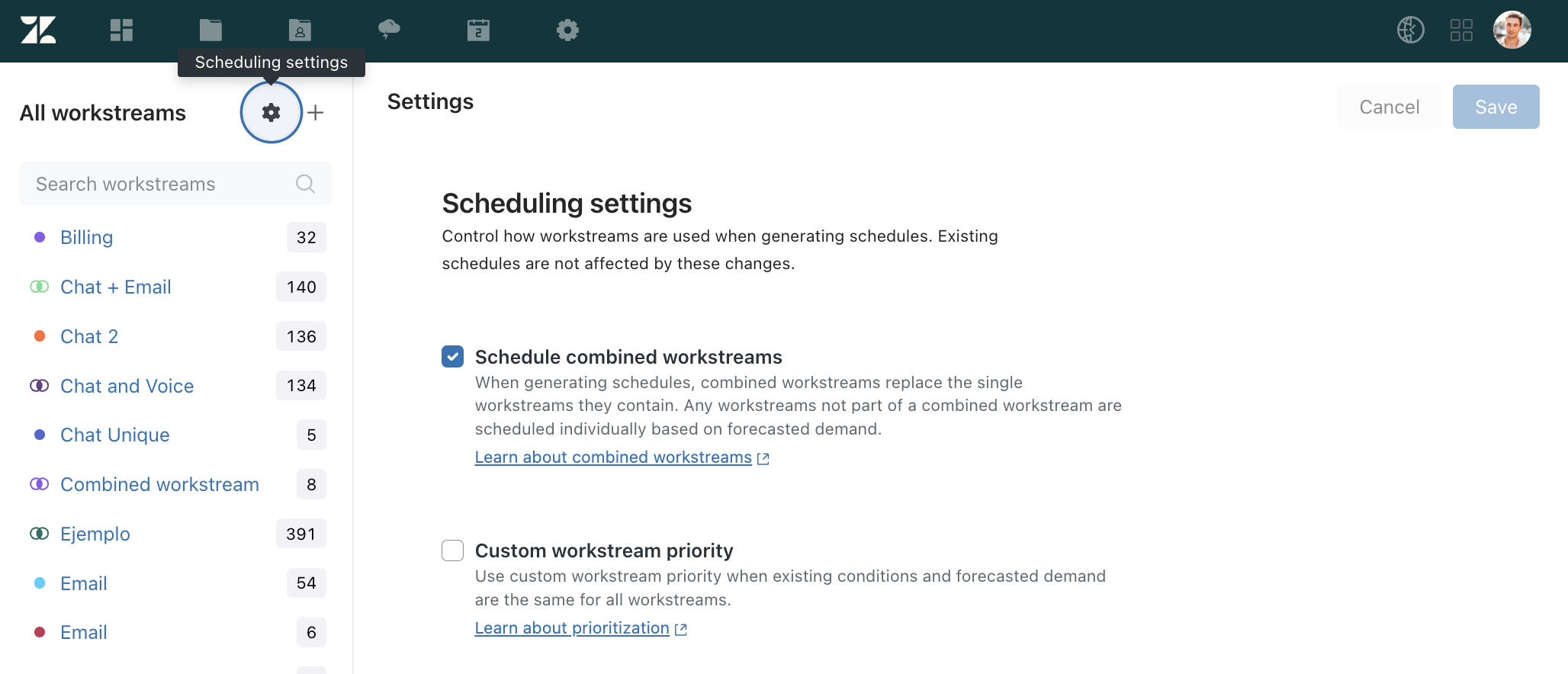This screenshot has height=674, width=1568.
Task: Click the Scheduling settings gear button
Action: coord(271,113)
